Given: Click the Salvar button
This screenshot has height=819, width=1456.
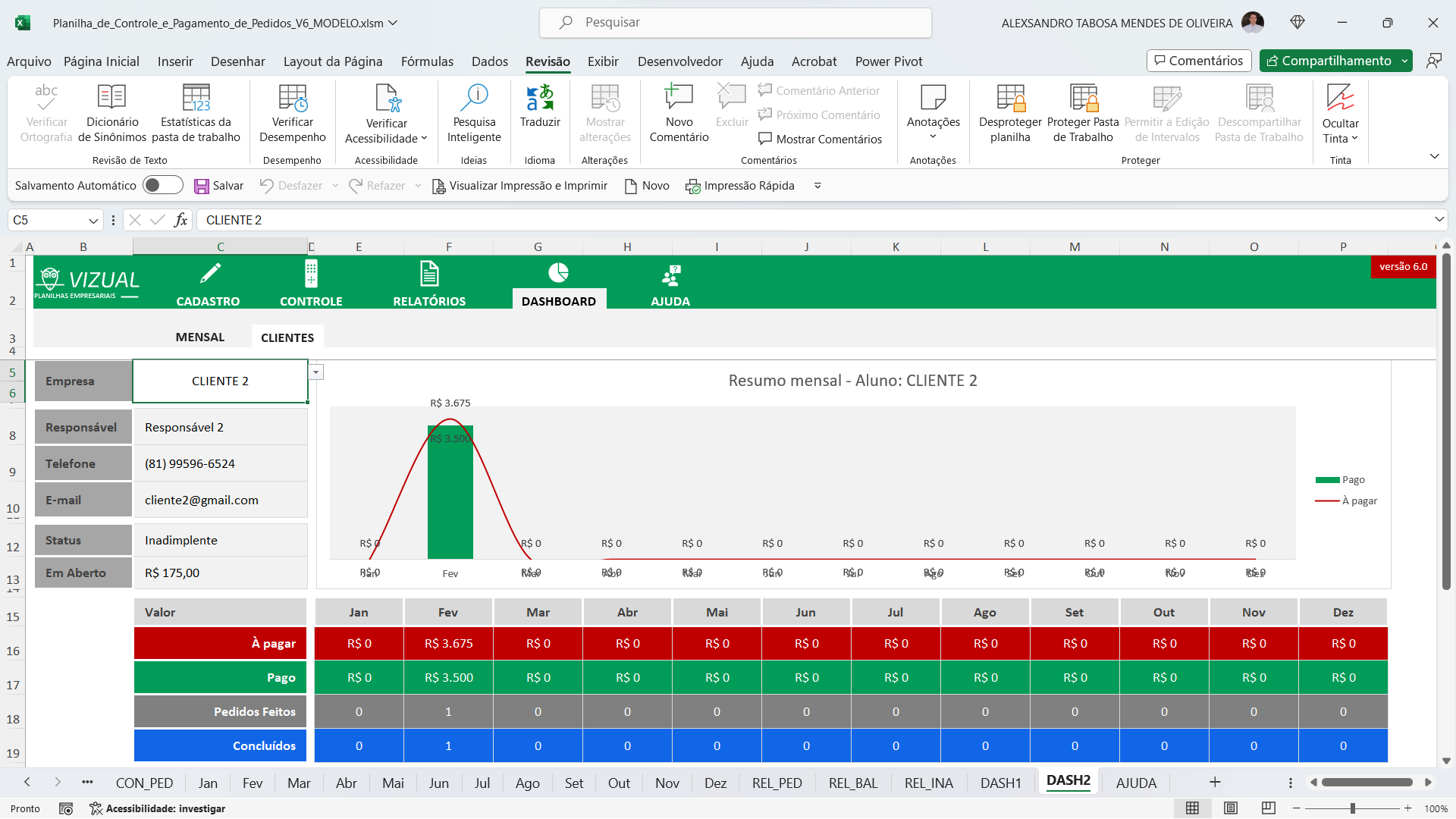Looking at the screenshot, I should [218, 185].
